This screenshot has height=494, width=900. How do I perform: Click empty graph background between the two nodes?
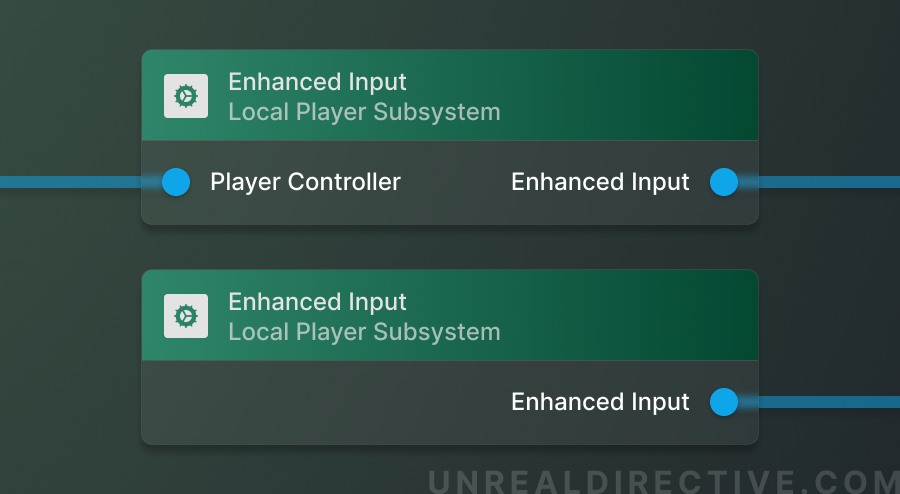coord(450,247)
